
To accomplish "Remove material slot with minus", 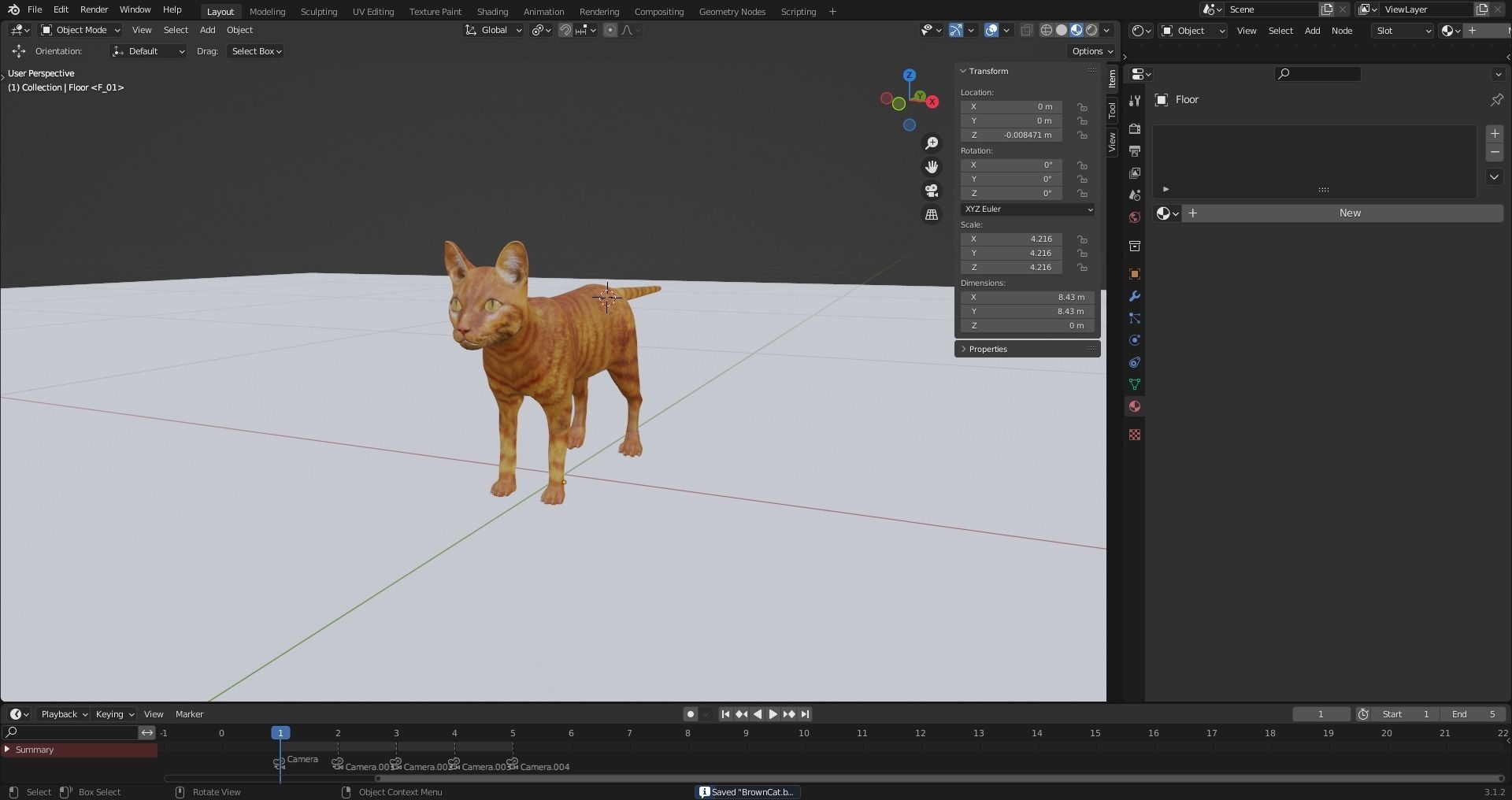I will coord(1495,152).
